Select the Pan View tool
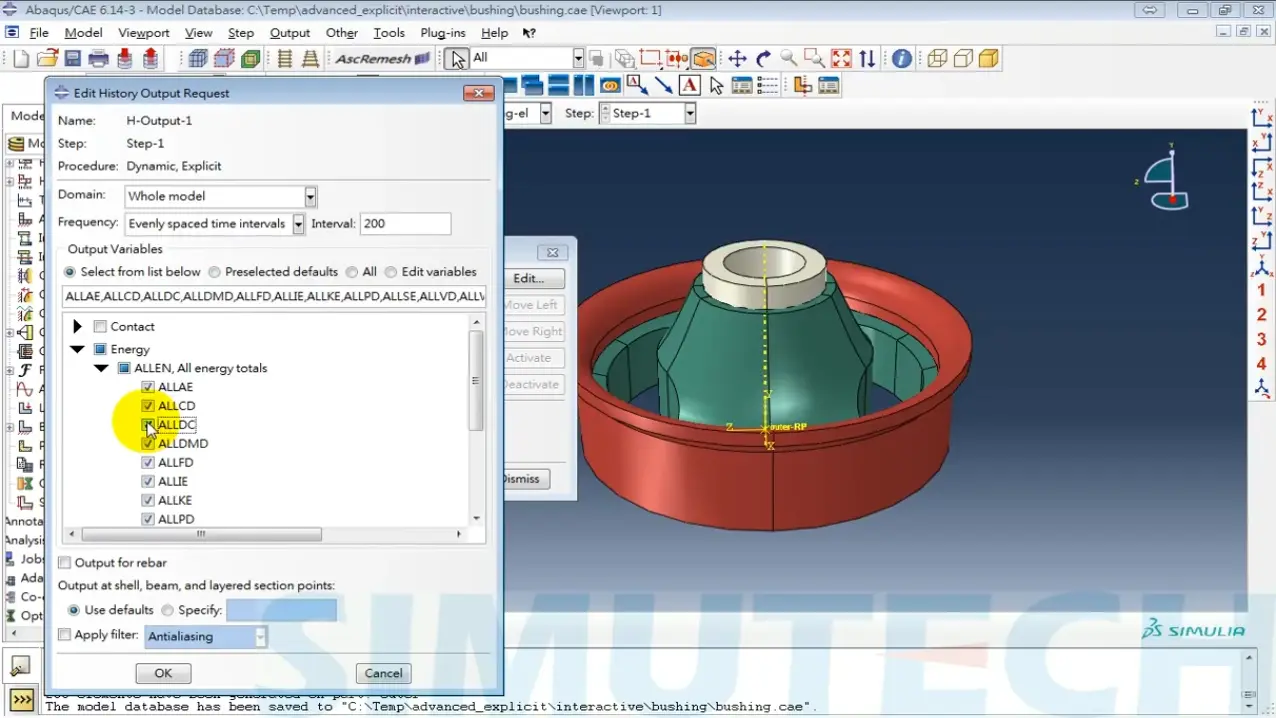 [737, 59]
